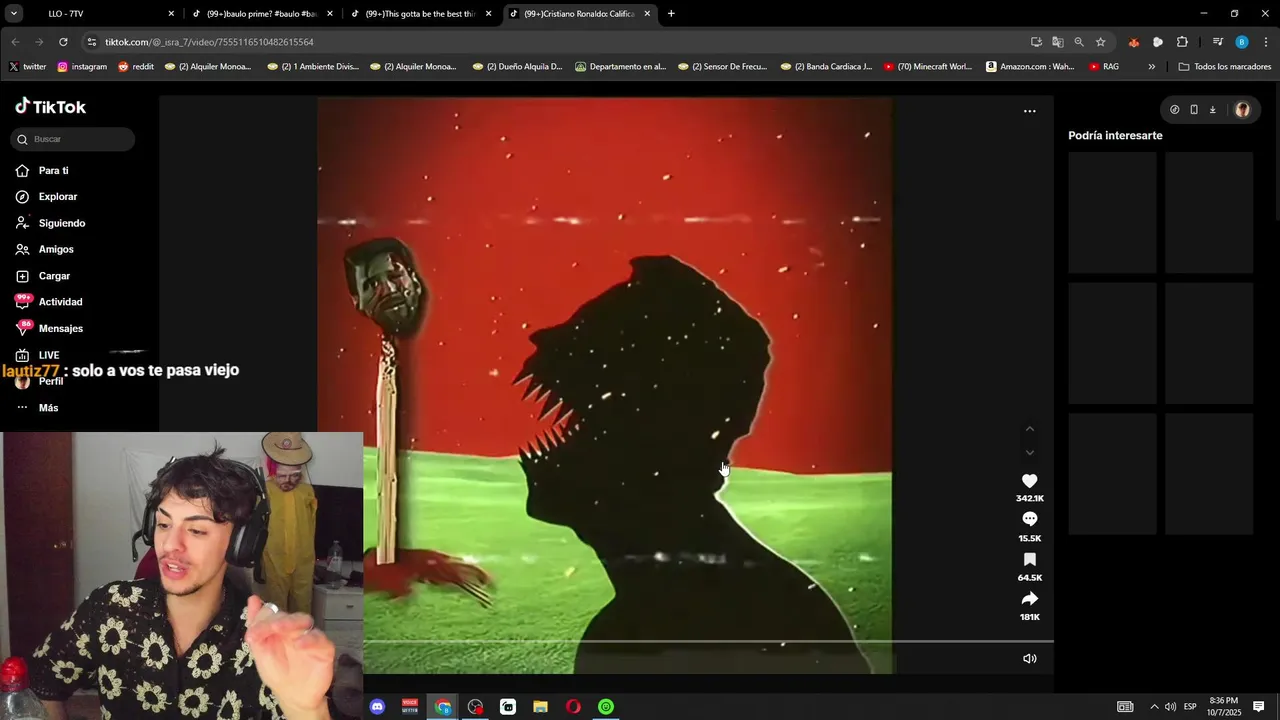The width and height of the screenshot is (1280, 720).
Task: Open Opera from the taskbar
Action: point(573,707)
